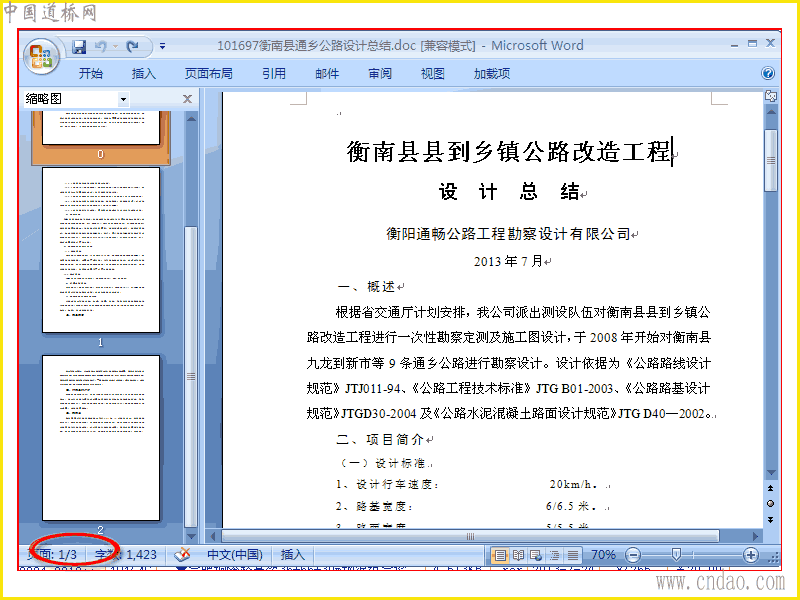Open the Word help question mark
This screenshot has height=600, width=800.
(x=768, y=73)
